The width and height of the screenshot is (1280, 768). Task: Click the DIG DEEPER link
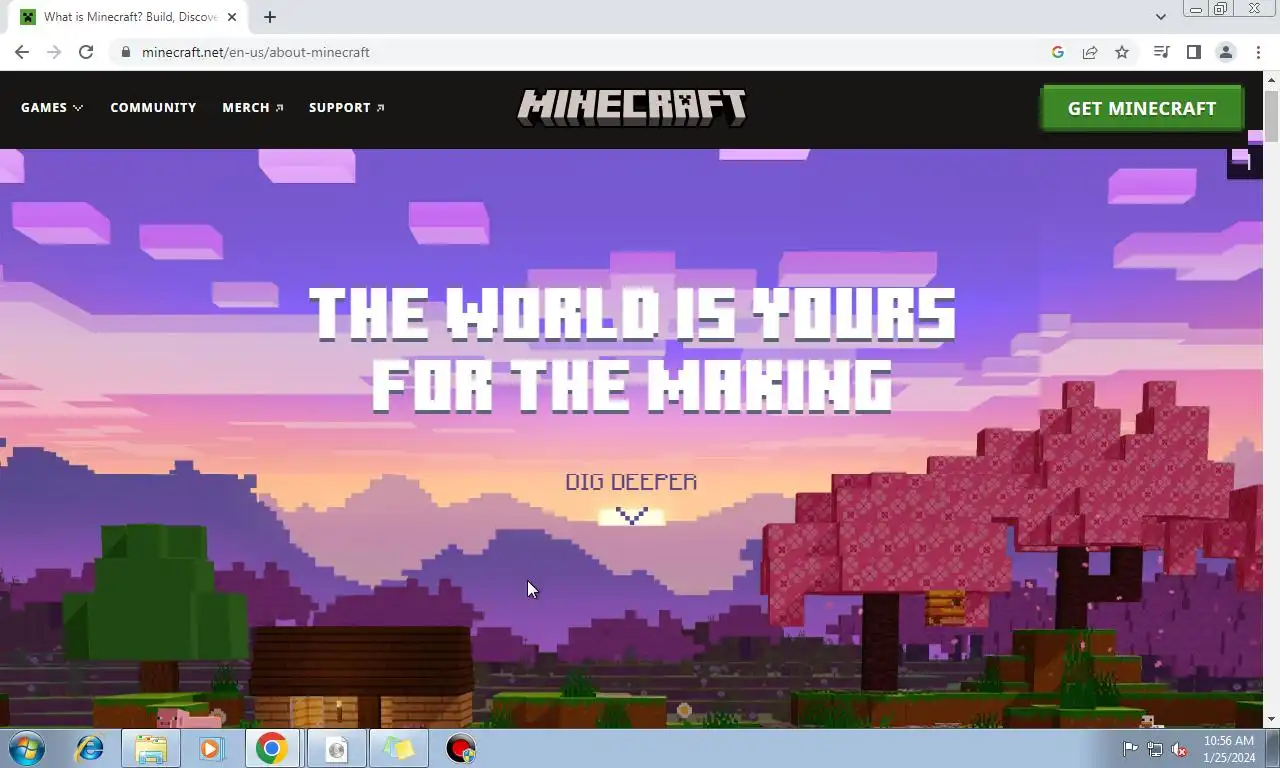point(631,482)
